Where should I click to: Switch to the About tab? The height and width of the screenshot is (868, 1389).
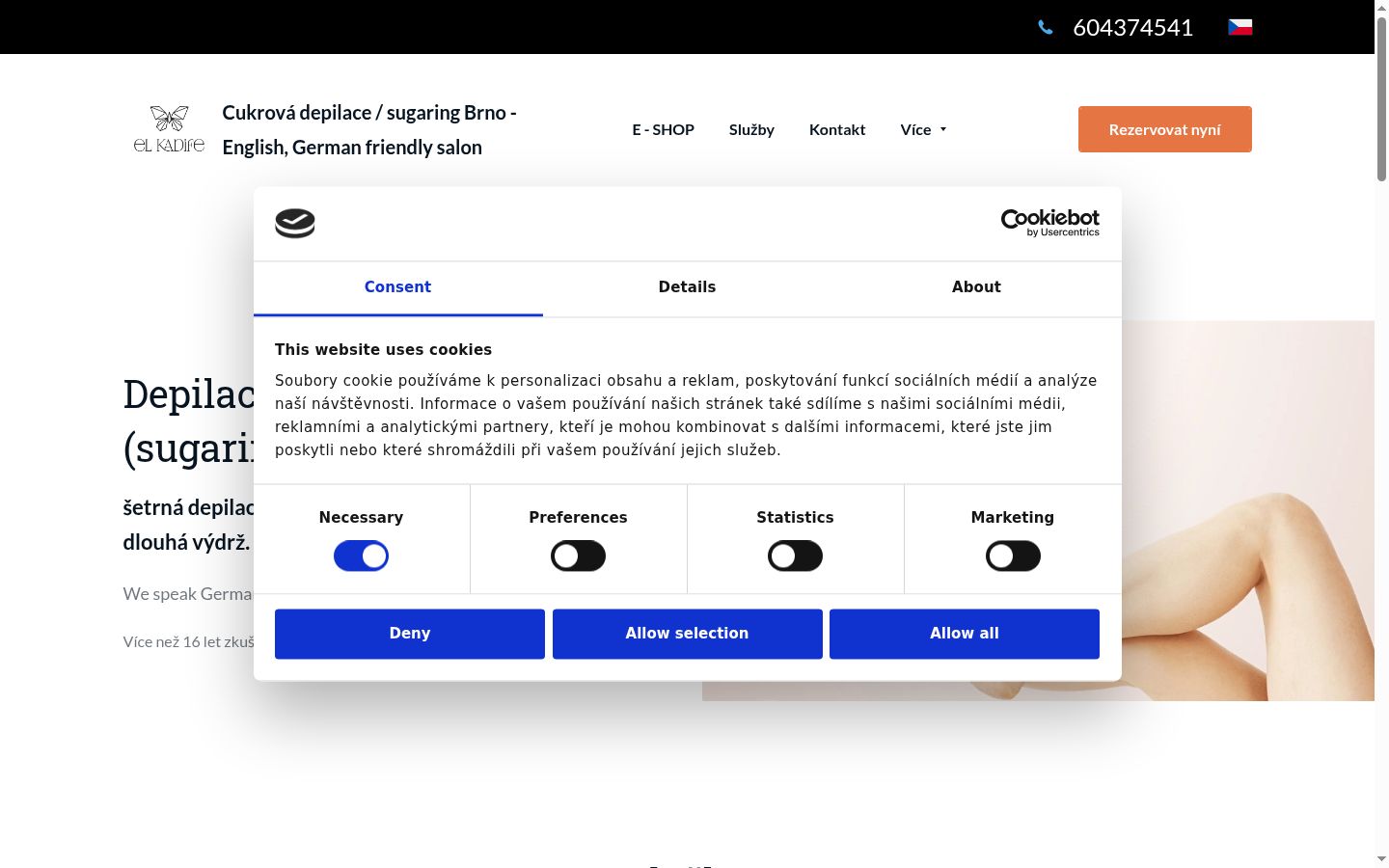(976, 287)
